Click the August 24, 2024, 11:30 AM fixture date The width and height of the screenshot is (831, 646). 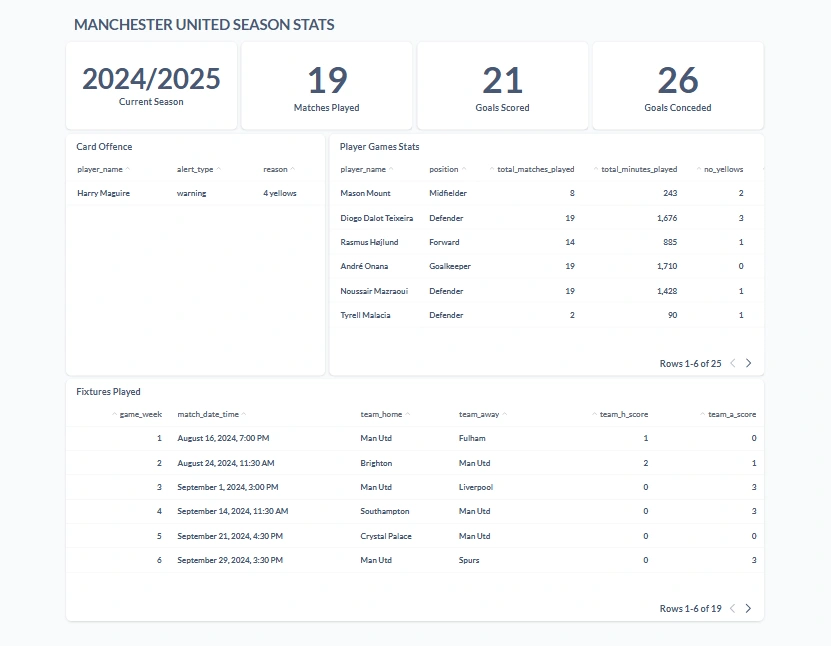pyautogui.click(x=226, y=463)
